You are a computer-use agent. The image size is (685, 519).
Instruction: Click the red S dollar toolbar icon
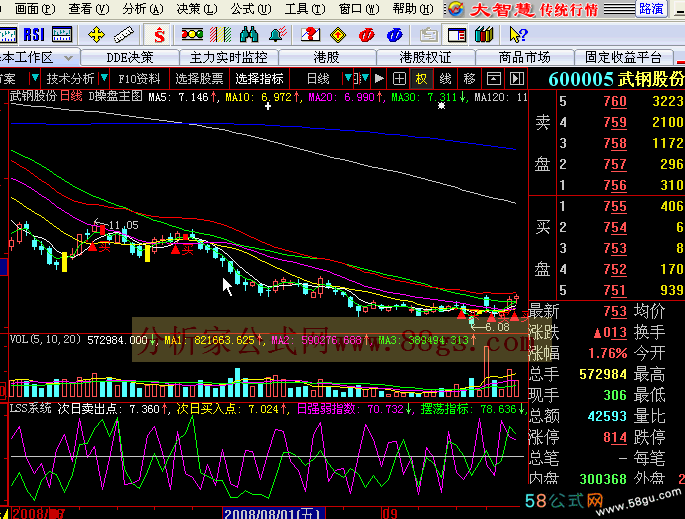(x=159, y=35)
